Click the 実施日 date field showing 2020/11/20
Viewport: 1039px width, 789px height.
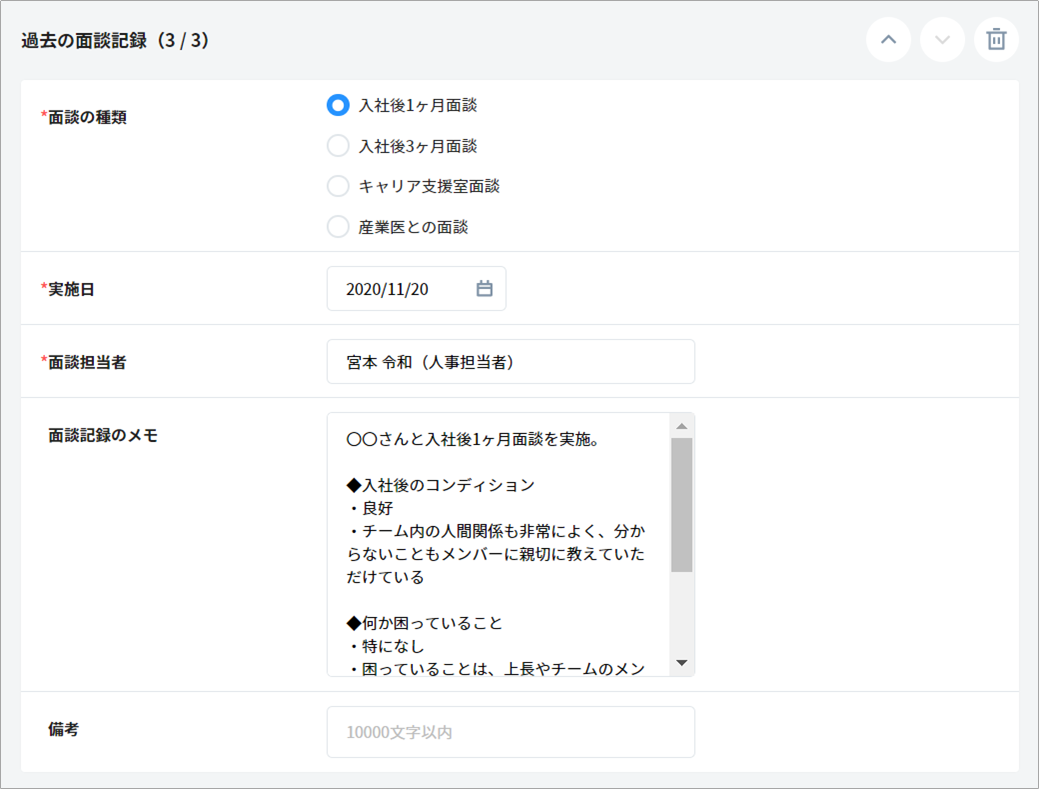(x=400, y=289)
